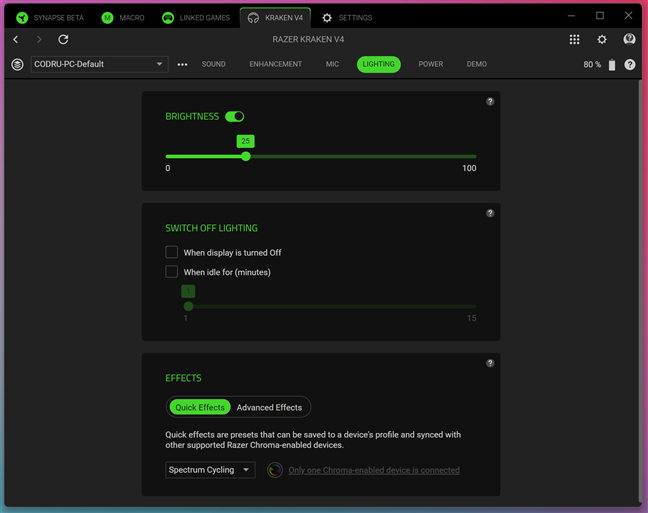Click the Synapse Beta Razer logo icon

[22, 18]
